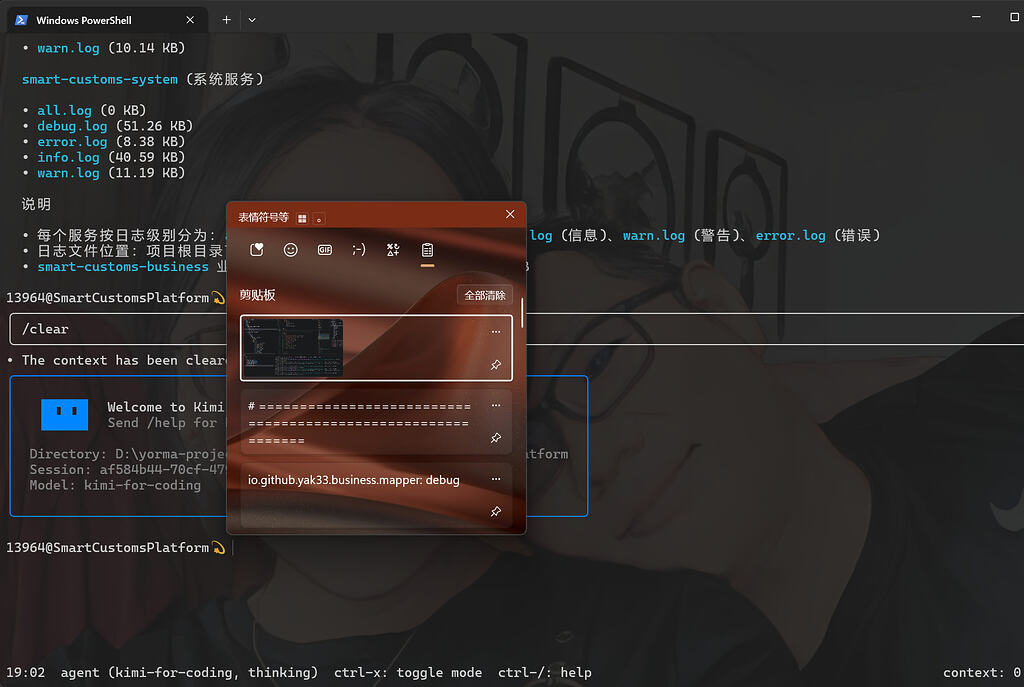Pin the screenshot clipboard item
Viewport: 1024px width, 687px height.
496,364
